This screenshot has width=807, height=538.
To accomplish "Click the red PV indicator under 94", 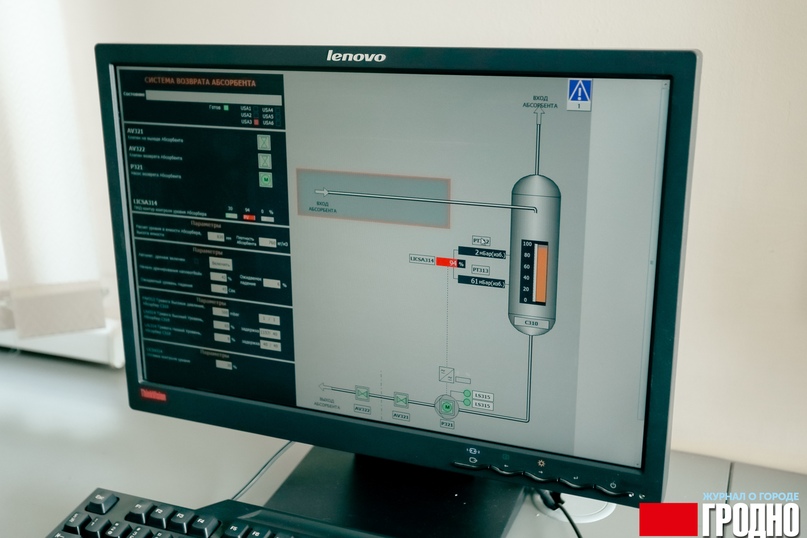I will (x=249, y=217).
